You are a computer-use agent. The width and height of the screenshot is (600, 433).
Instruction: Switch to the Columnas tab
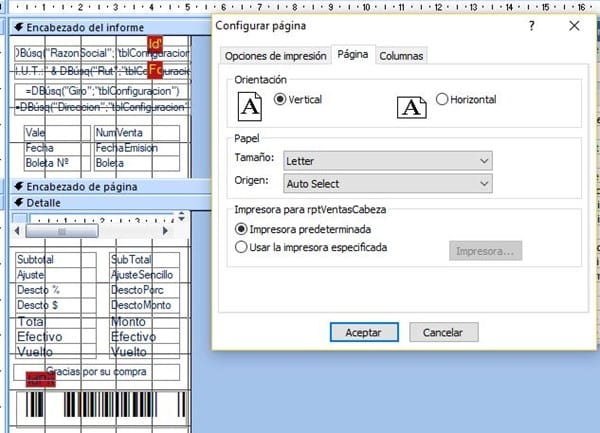(401, 56)
